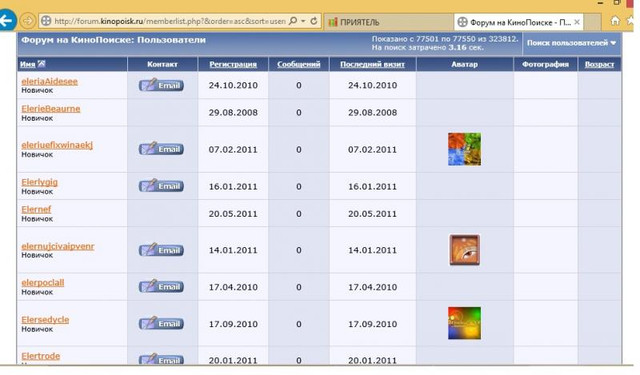Open user profile Elersedycle

click(x=45, y=320)
